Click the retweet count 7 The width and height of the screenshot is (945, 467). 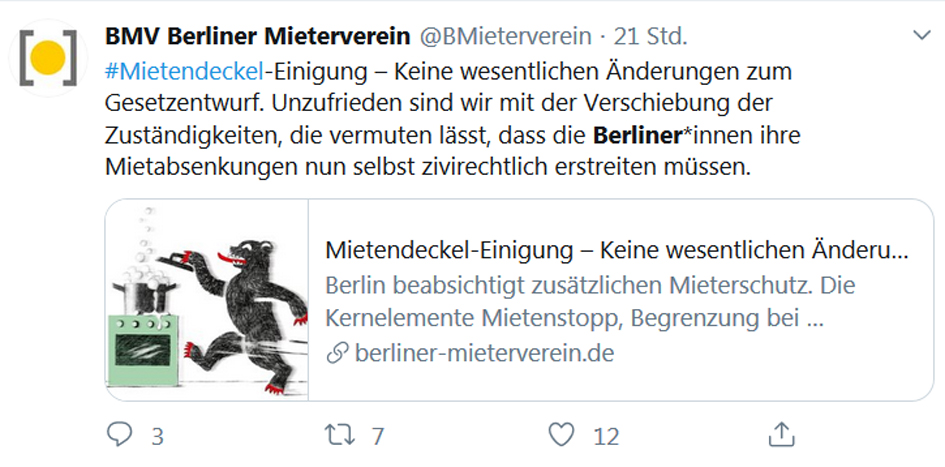(x=377, y=436)
